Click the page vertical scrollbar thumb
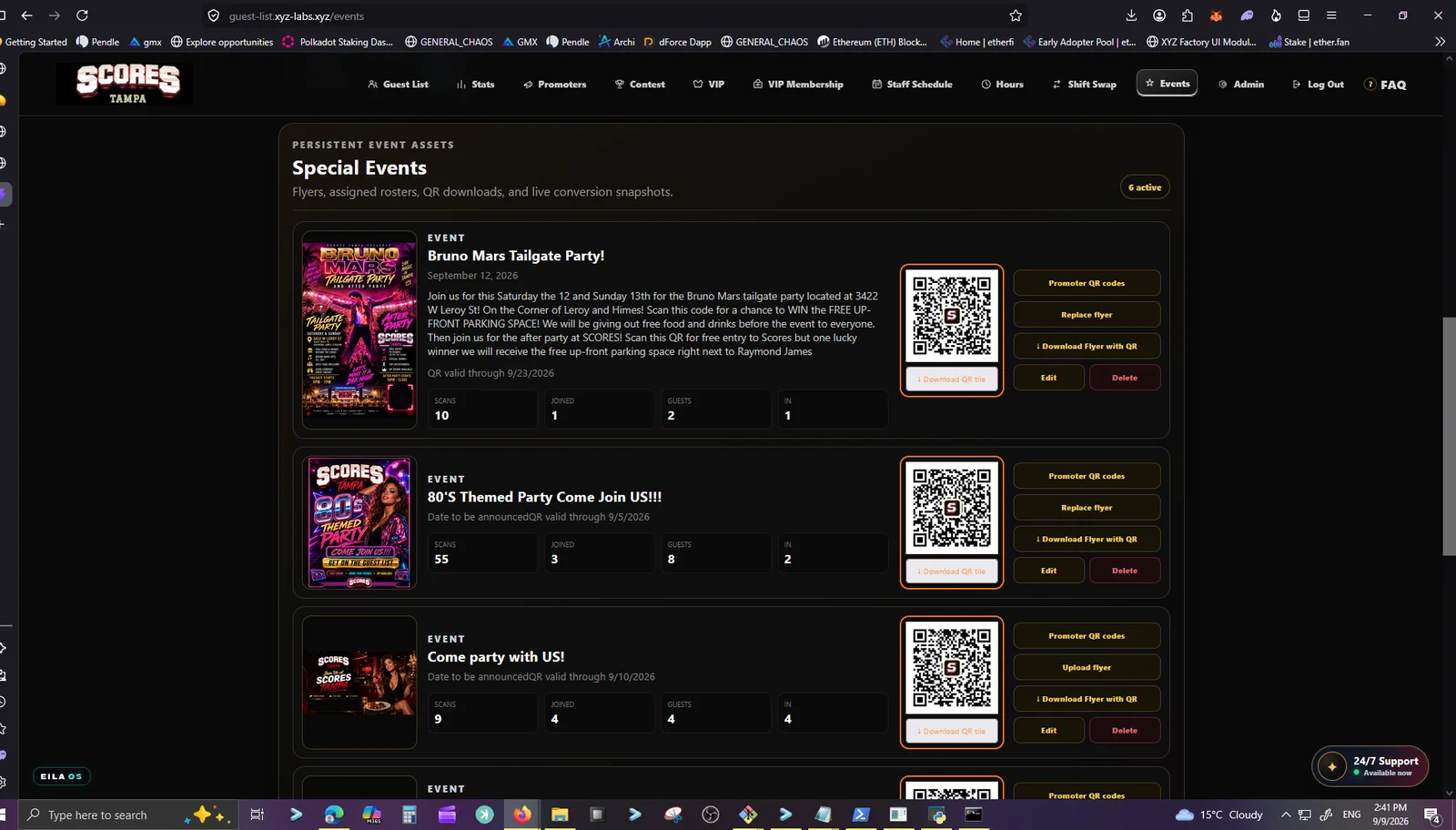 pyautogui.click(x=1449, y=436)
